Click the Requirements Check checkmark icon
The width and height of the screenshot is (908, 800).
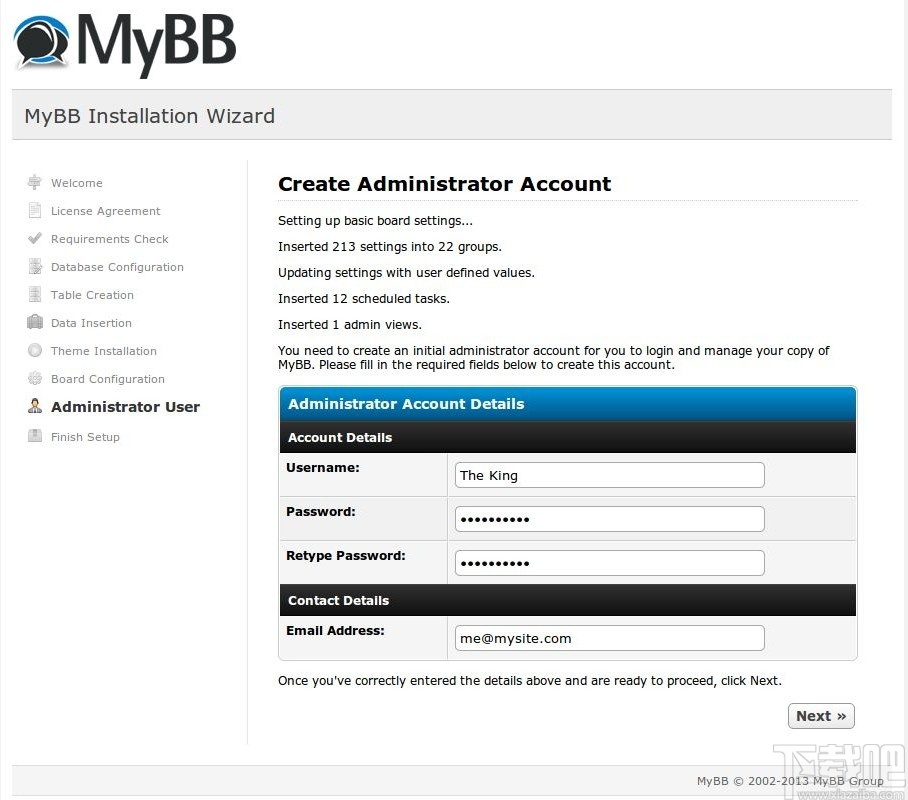(x=37, y=239)
